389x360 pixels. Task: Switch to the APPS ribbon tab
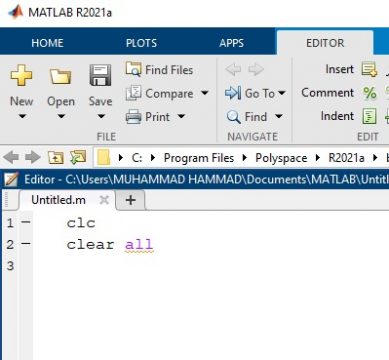(231, 43)
